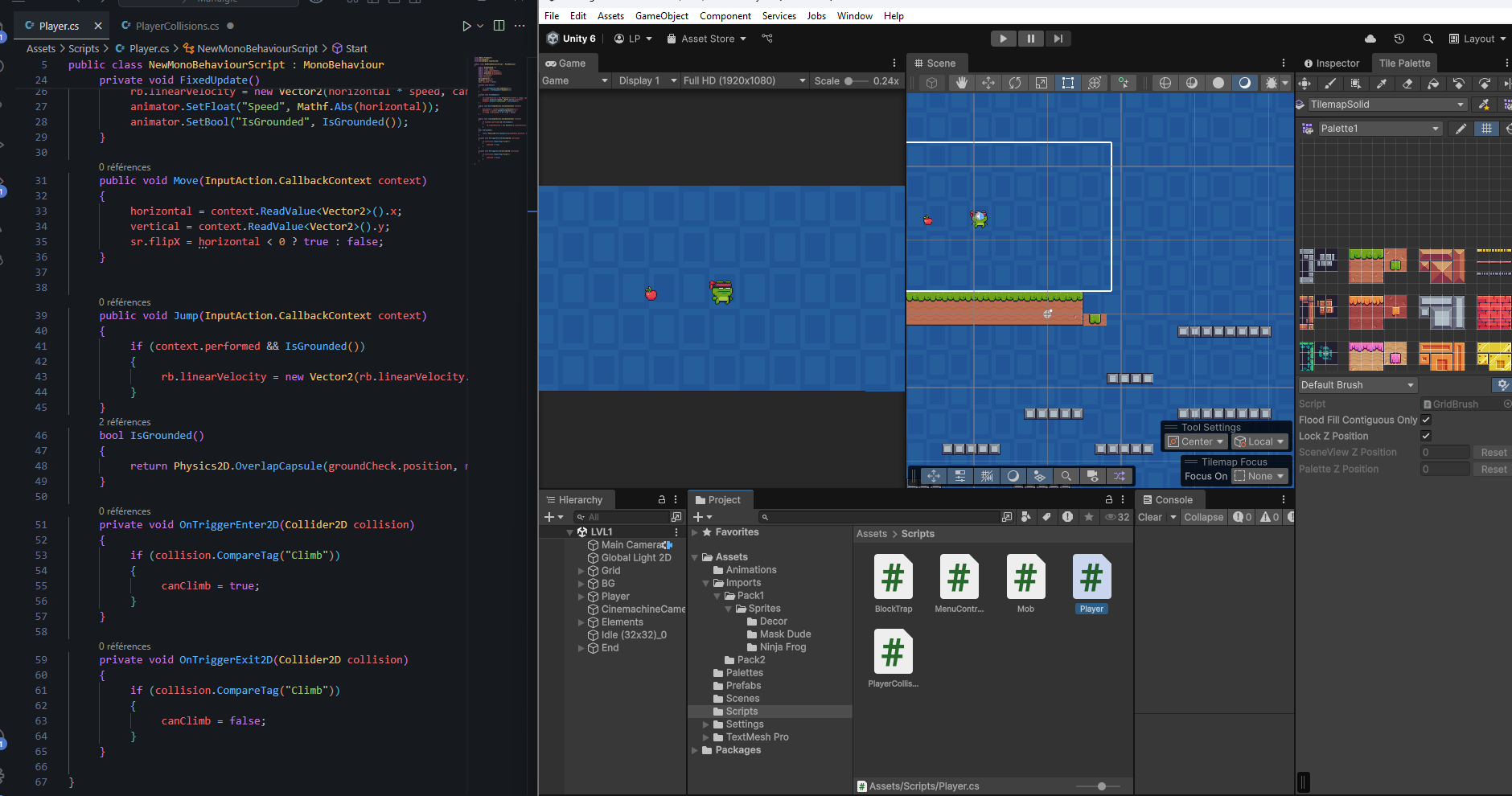Viewport: 1512px width, 796px height.
Task: Select the Rect tool in Scene toolbar
Action: point(1067,83)
